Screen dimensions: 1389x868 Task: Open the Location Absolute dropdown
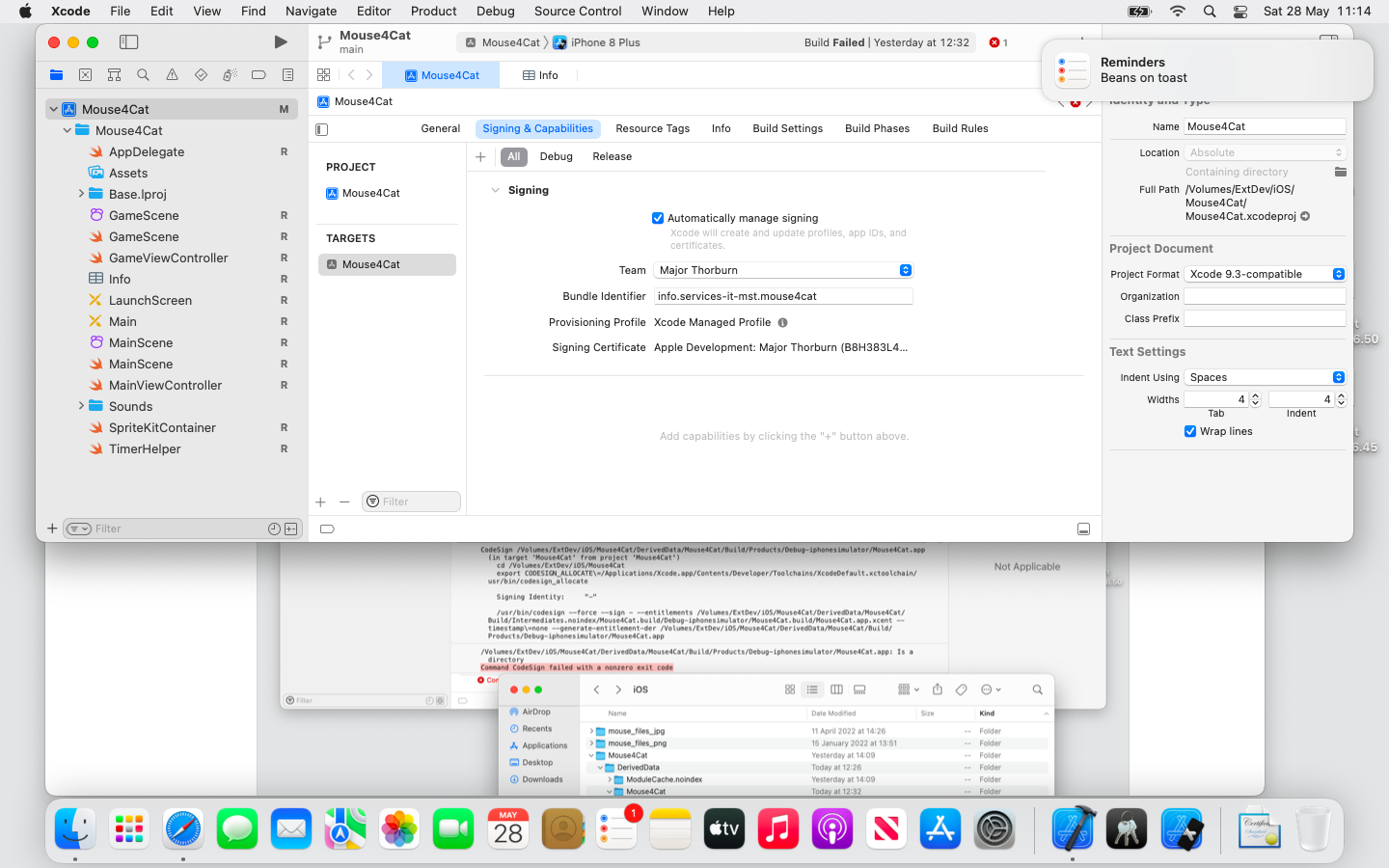(1265, 152)
